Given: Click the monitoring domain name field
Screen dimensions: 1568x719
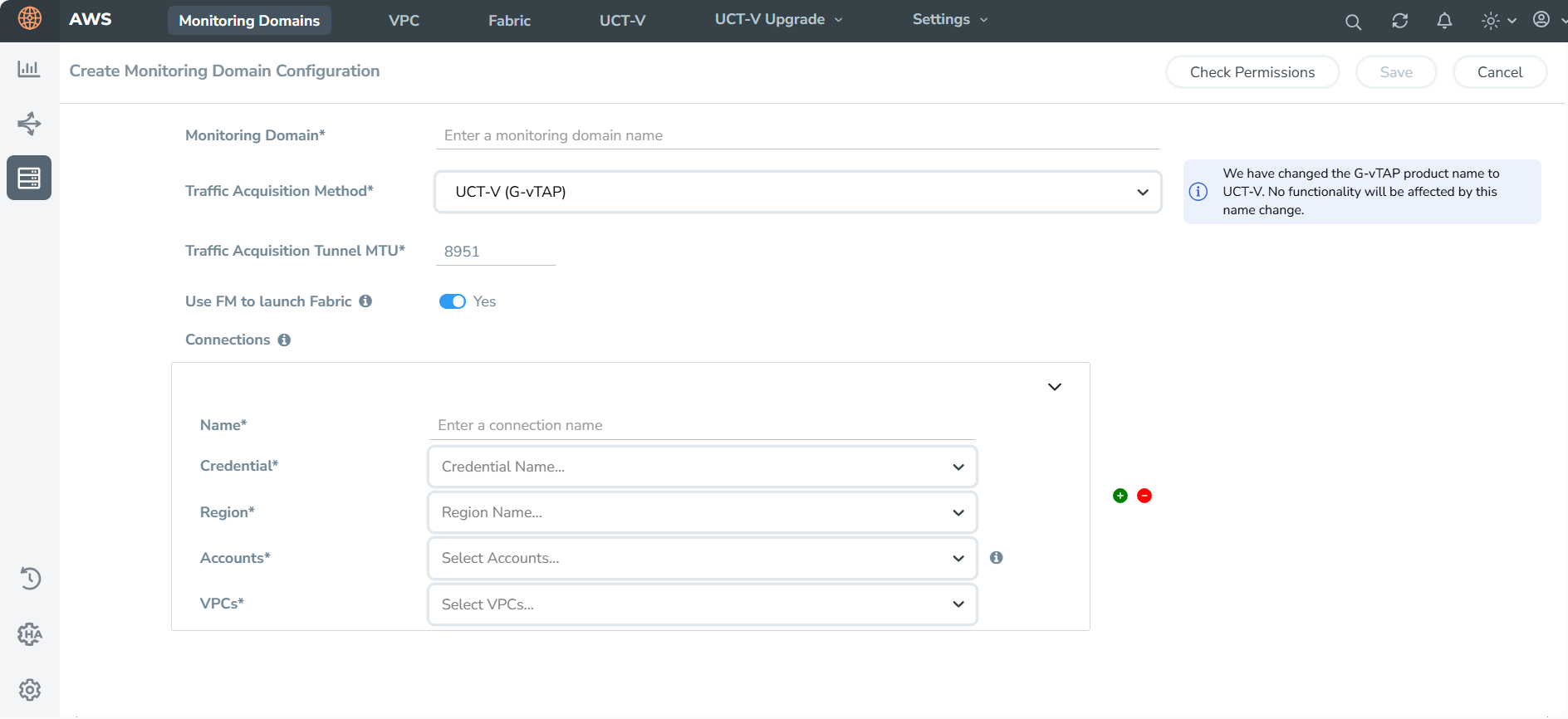Looking at the screenshot, I should pyautogui.click(x=797, y=135).
